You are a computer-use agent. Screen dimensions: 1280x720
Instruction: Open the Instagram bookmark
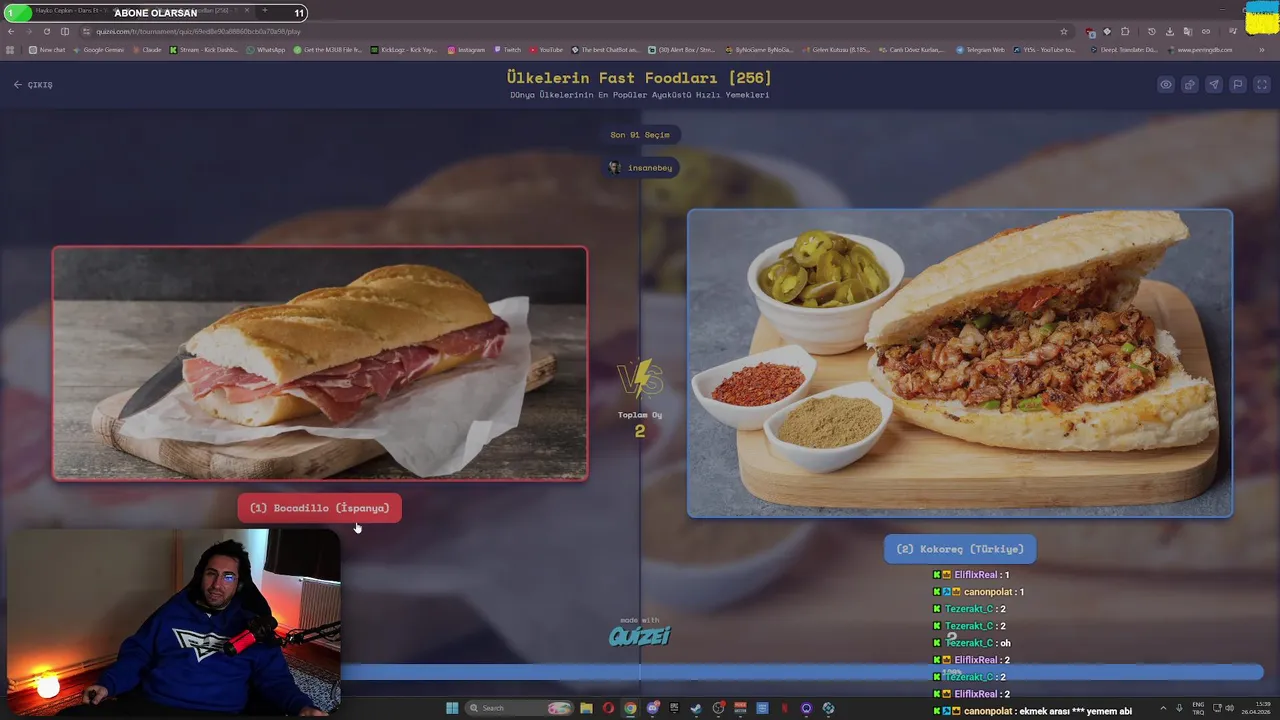(466, 50)
